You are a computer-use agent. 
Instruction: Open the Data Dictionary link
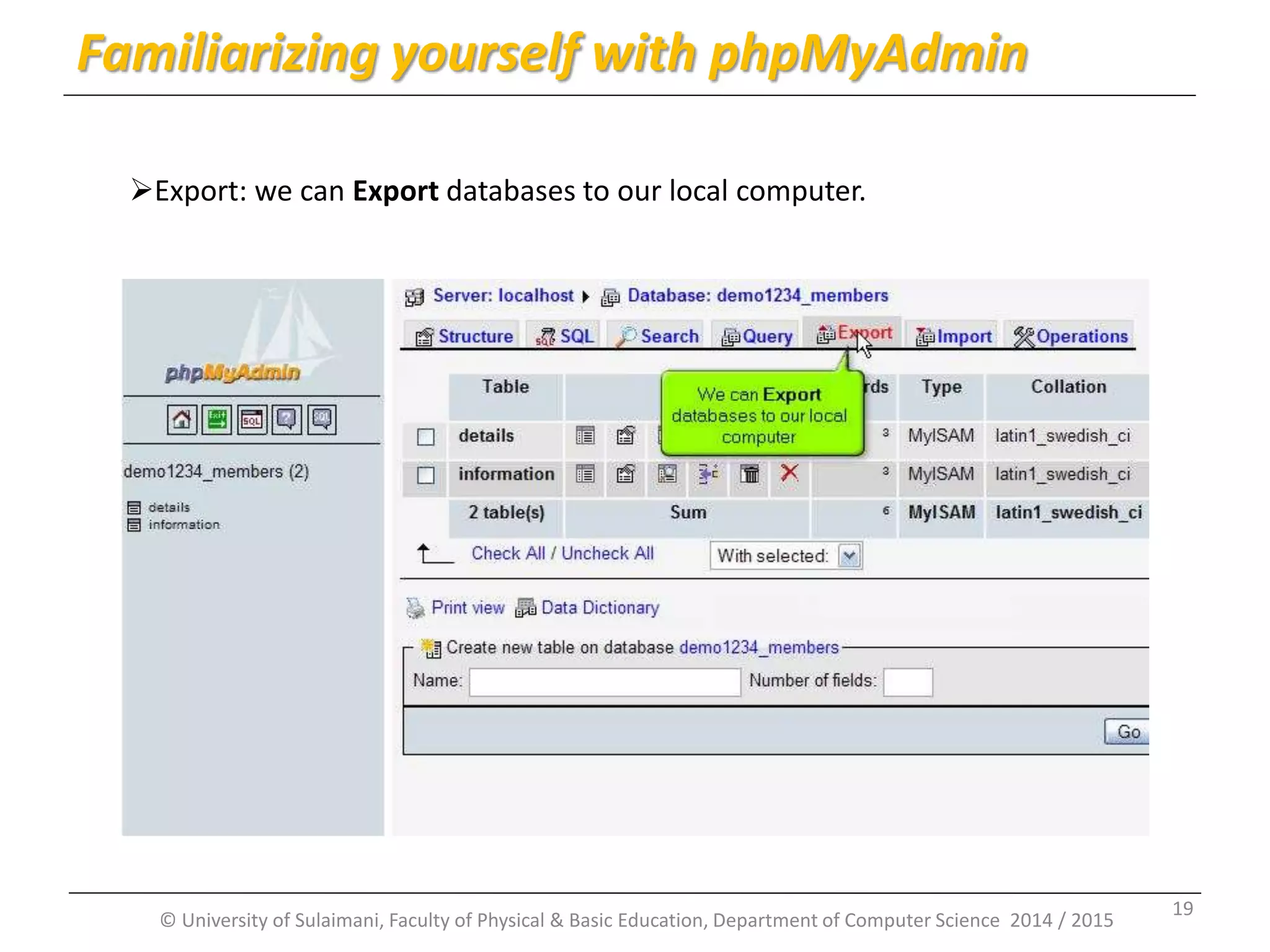[x=600, y=608]
